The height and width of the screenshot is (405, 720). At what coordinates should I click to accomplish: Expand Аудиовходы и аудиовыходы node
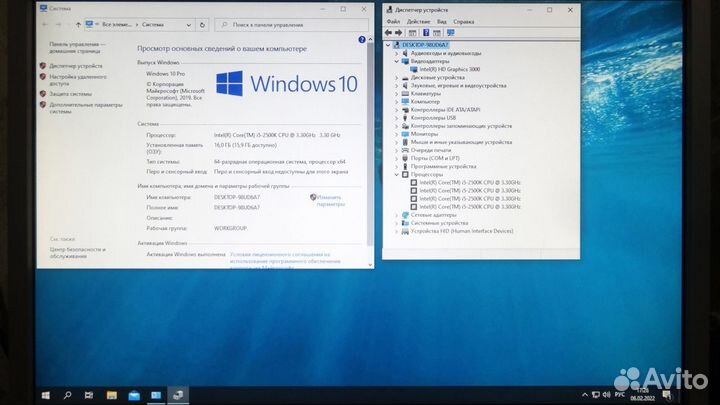[x=397, y=53]
